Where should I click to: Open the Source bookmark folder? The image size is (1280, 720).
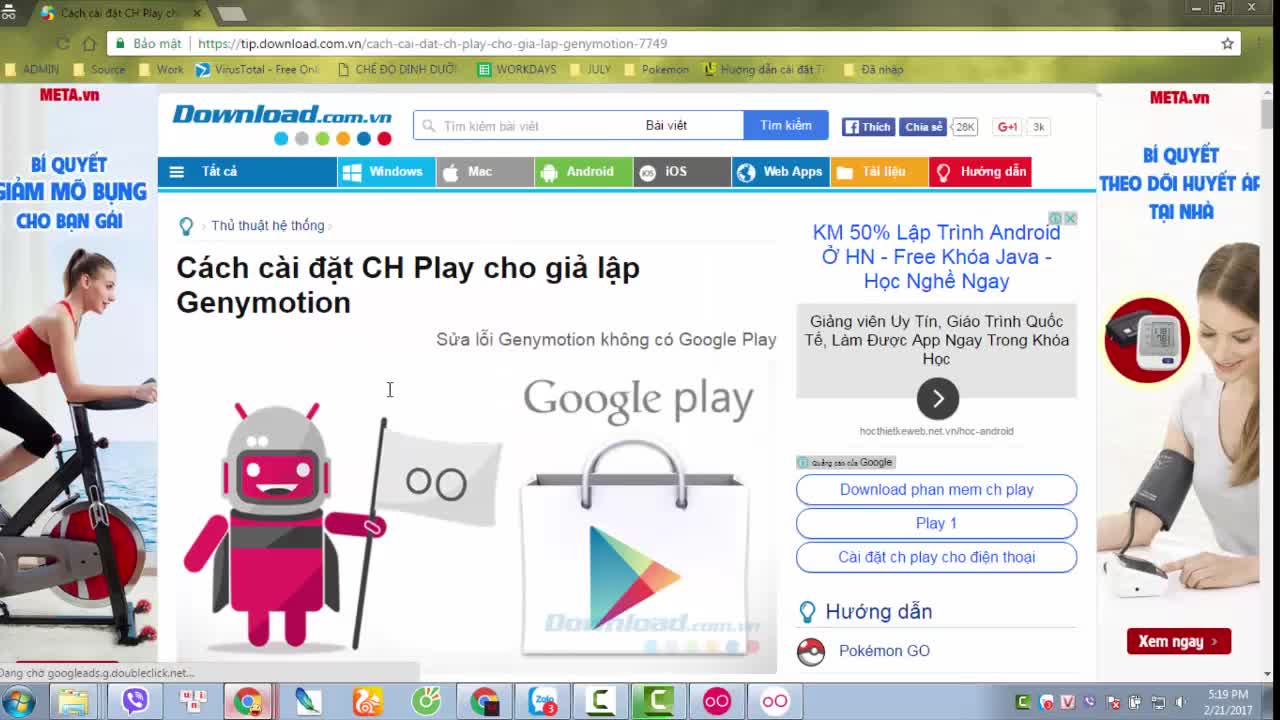coord(98,70)
